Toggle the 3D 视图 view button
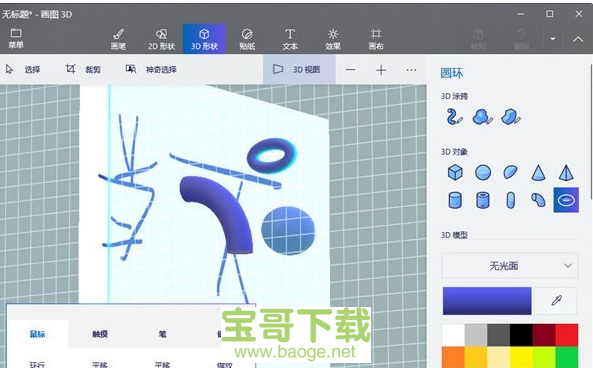 coord(299,69)
